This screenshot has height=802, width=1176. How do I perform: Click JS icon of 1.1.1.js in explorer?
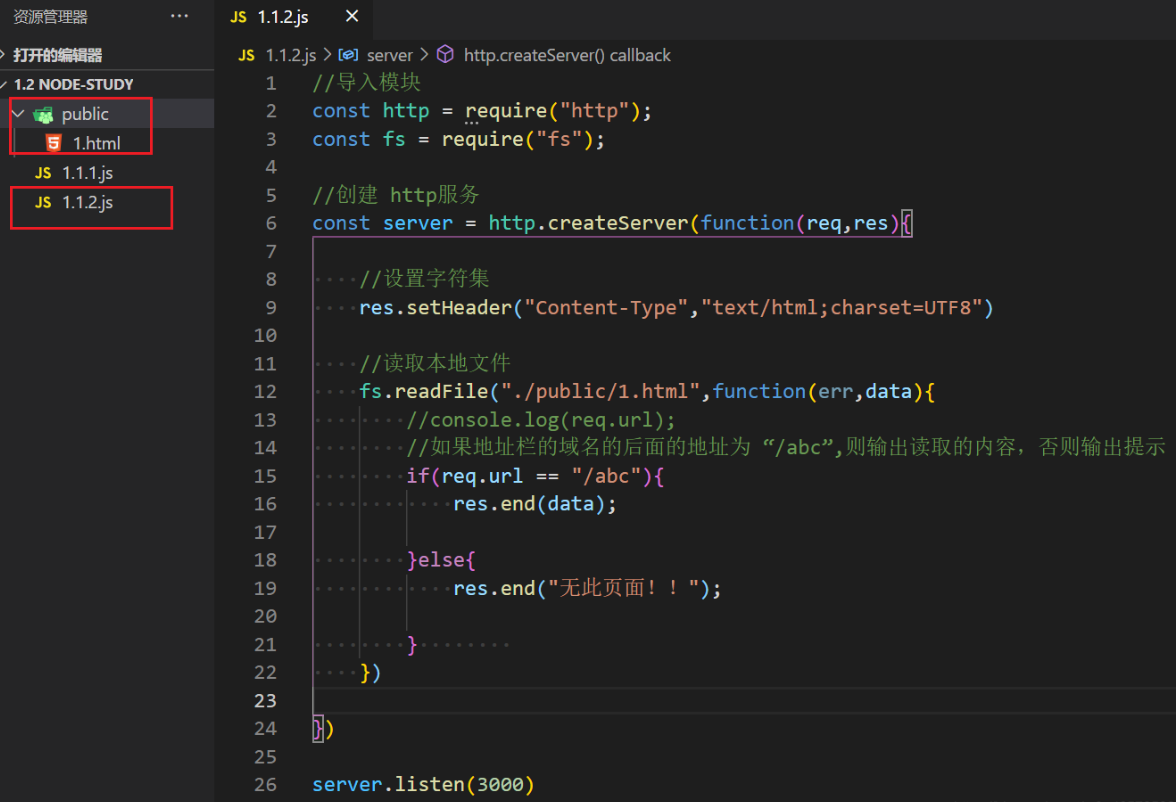coord(43,173)
